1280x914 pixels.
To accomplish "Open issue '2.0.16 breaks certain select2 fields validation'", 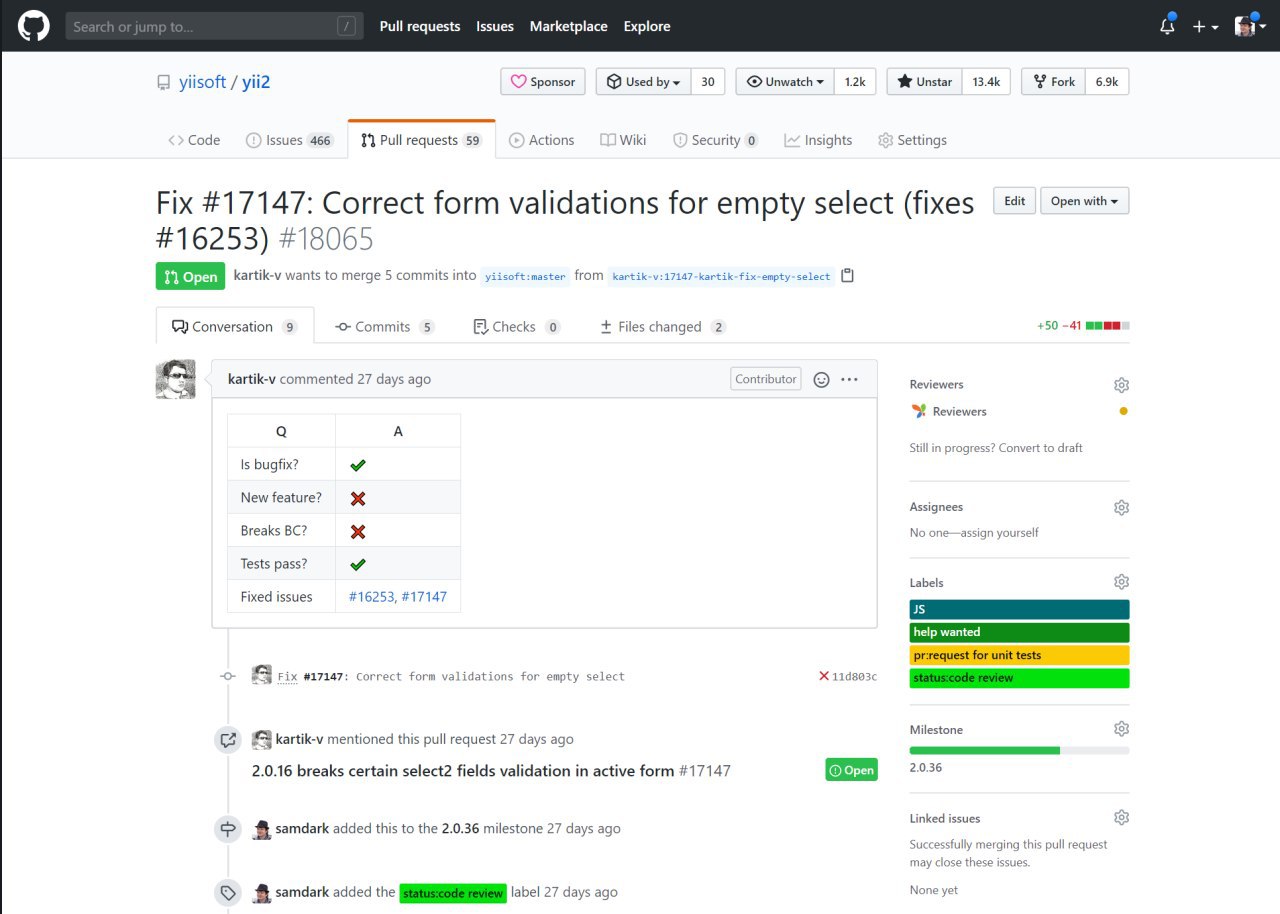I will pyautogui.click(x=463, y=770).
